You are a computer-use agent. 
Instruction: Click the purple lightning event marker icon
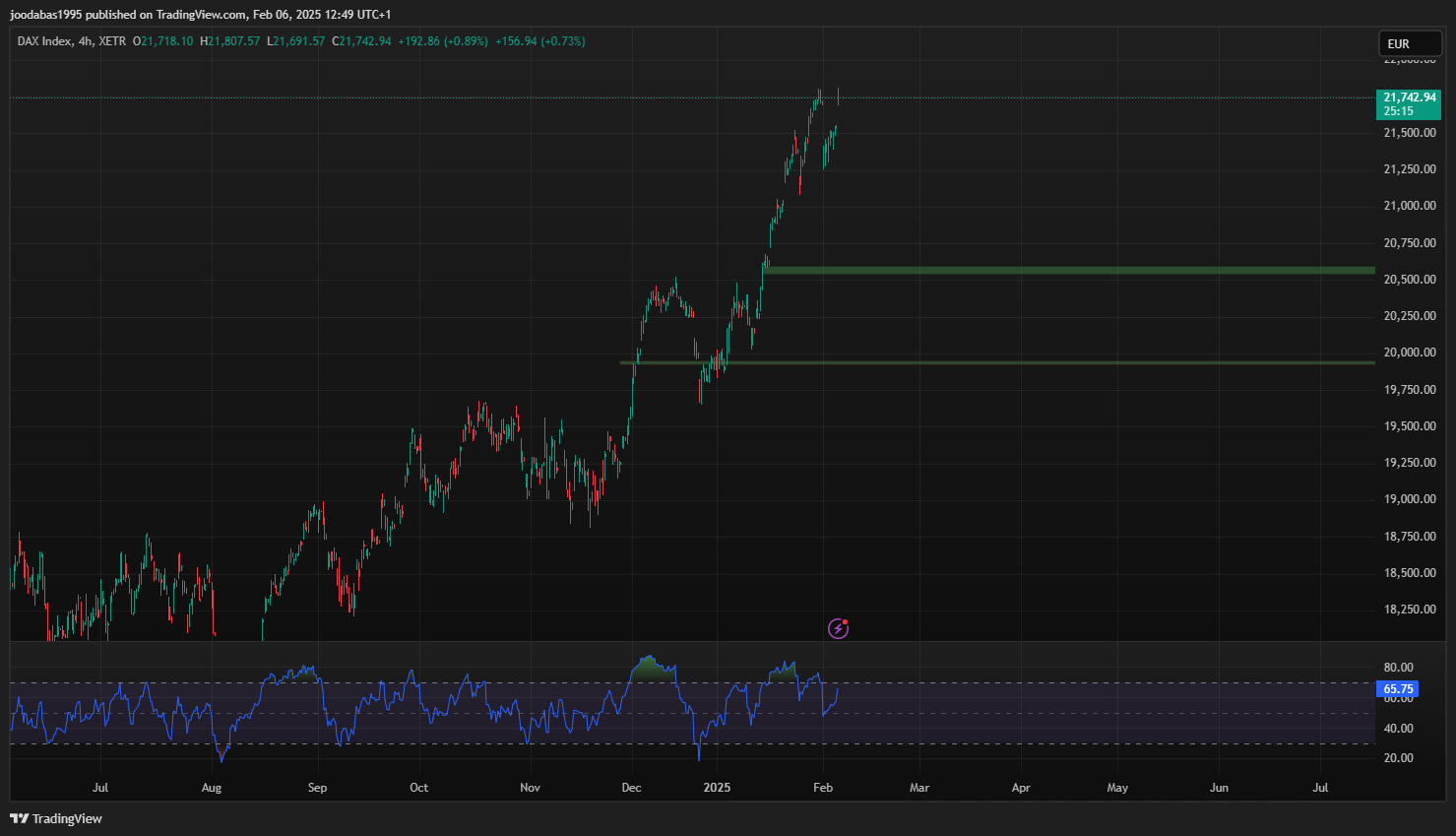(838, 628)
